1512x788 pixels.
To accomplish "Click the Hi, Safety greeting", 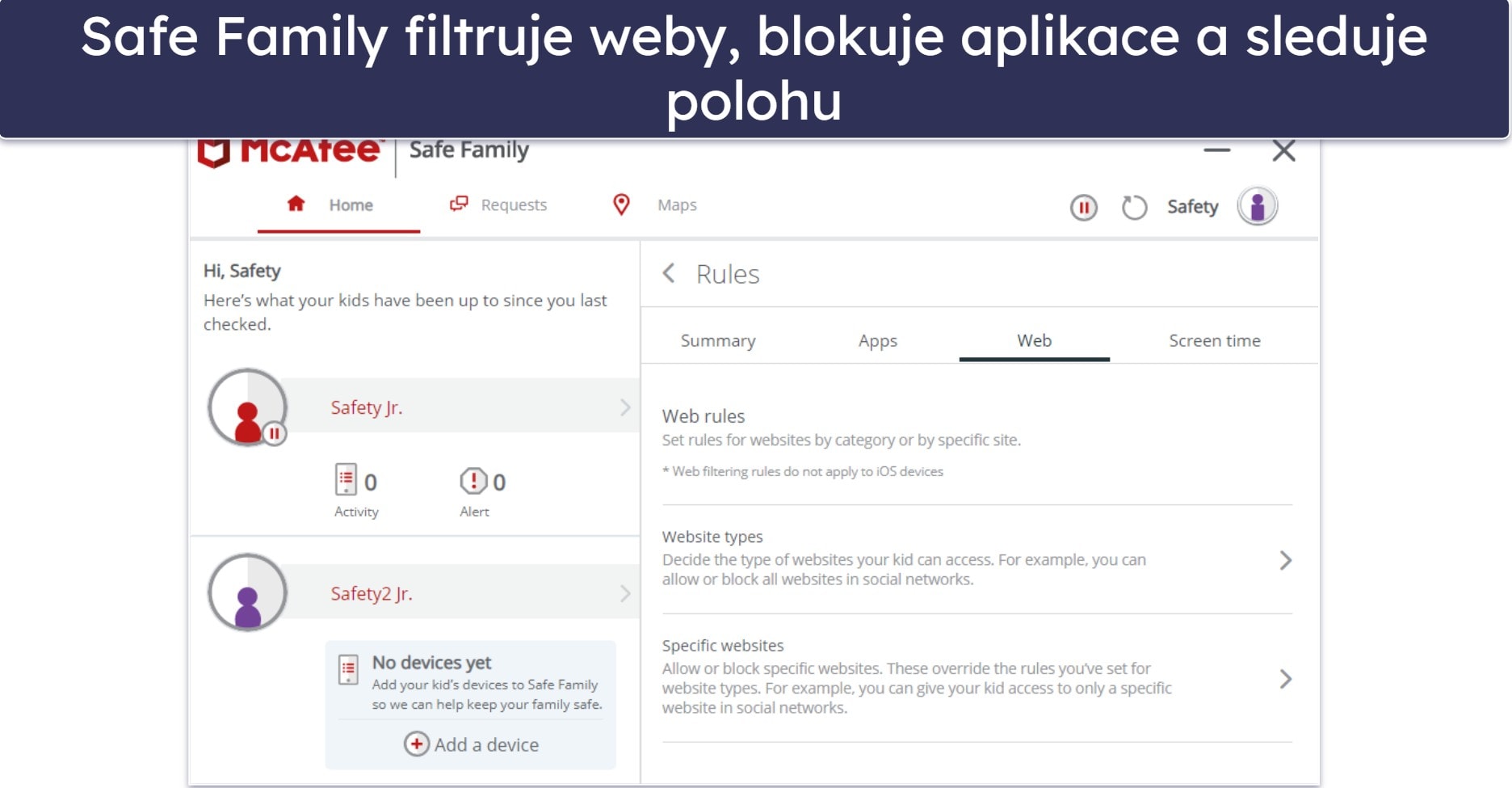I will point(242,271).
